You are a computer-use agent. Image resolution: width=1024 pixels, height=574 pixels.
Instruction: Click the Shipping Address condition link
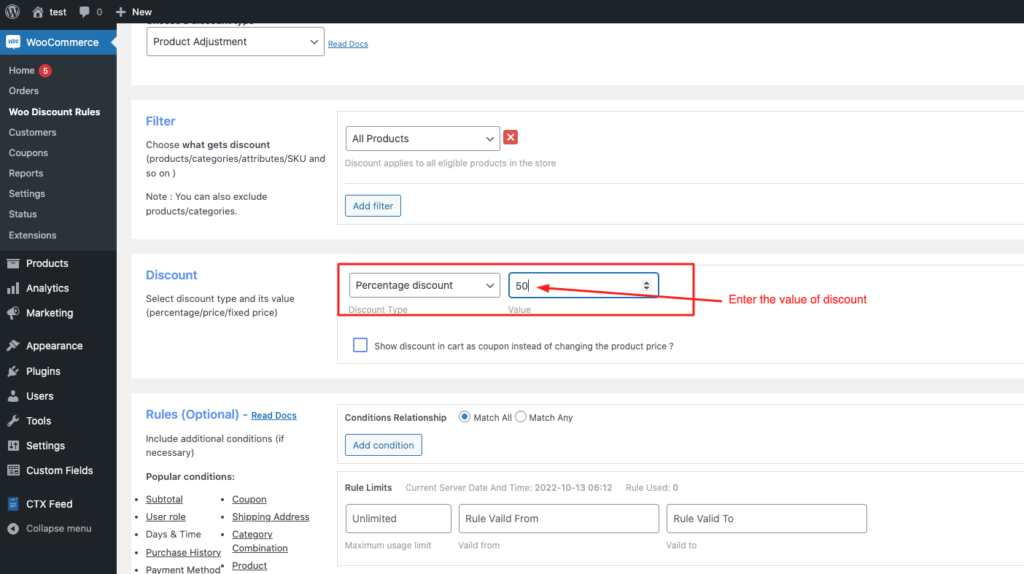(x=270, y=517)
